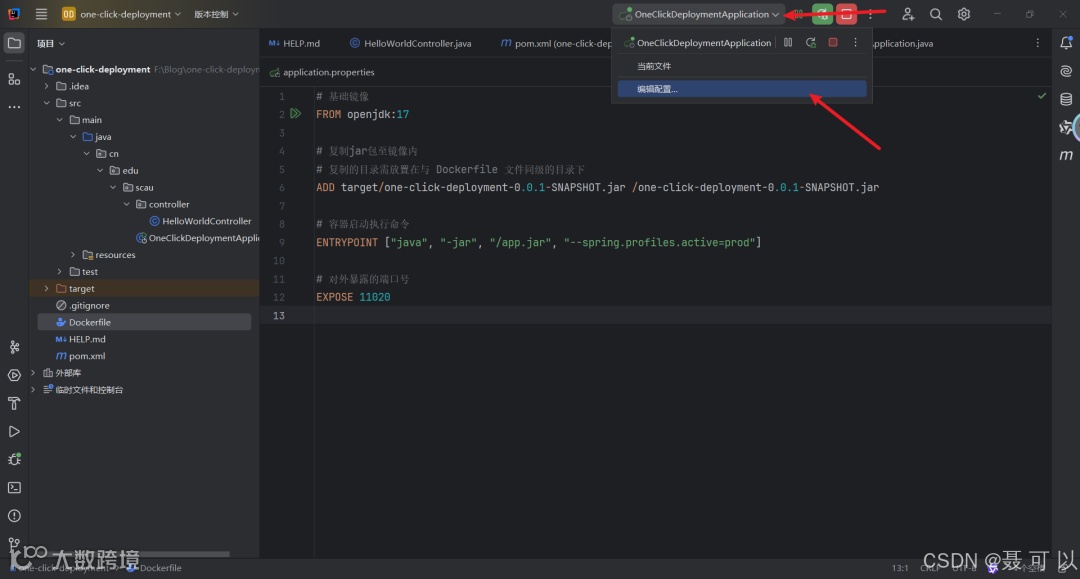This screenshot has height=579, width=1080.
Task: Open 项目 view mode dropdown
Action: [x=51, y=43]
